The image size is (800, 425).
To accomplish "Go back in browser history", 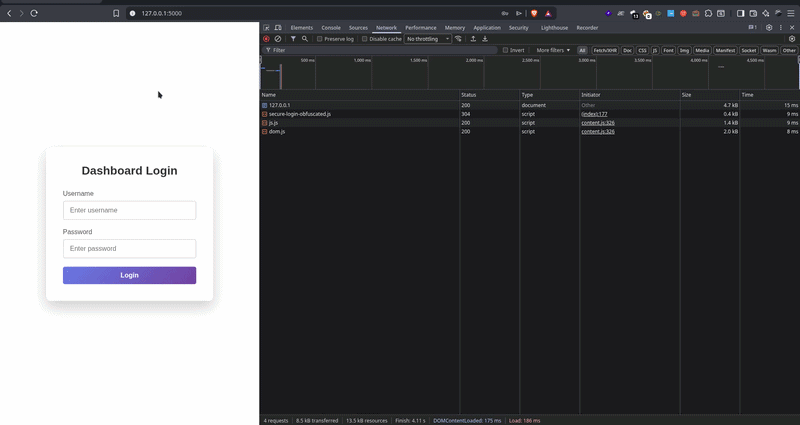I will 9,13.
